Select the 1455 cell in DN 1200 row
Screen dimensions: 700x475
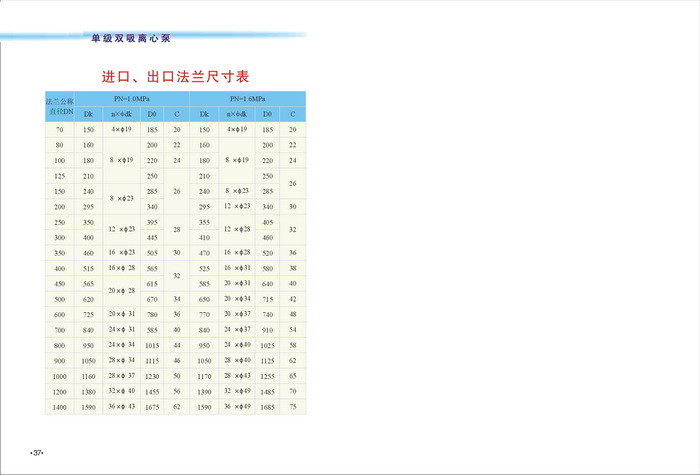[152, 391]
